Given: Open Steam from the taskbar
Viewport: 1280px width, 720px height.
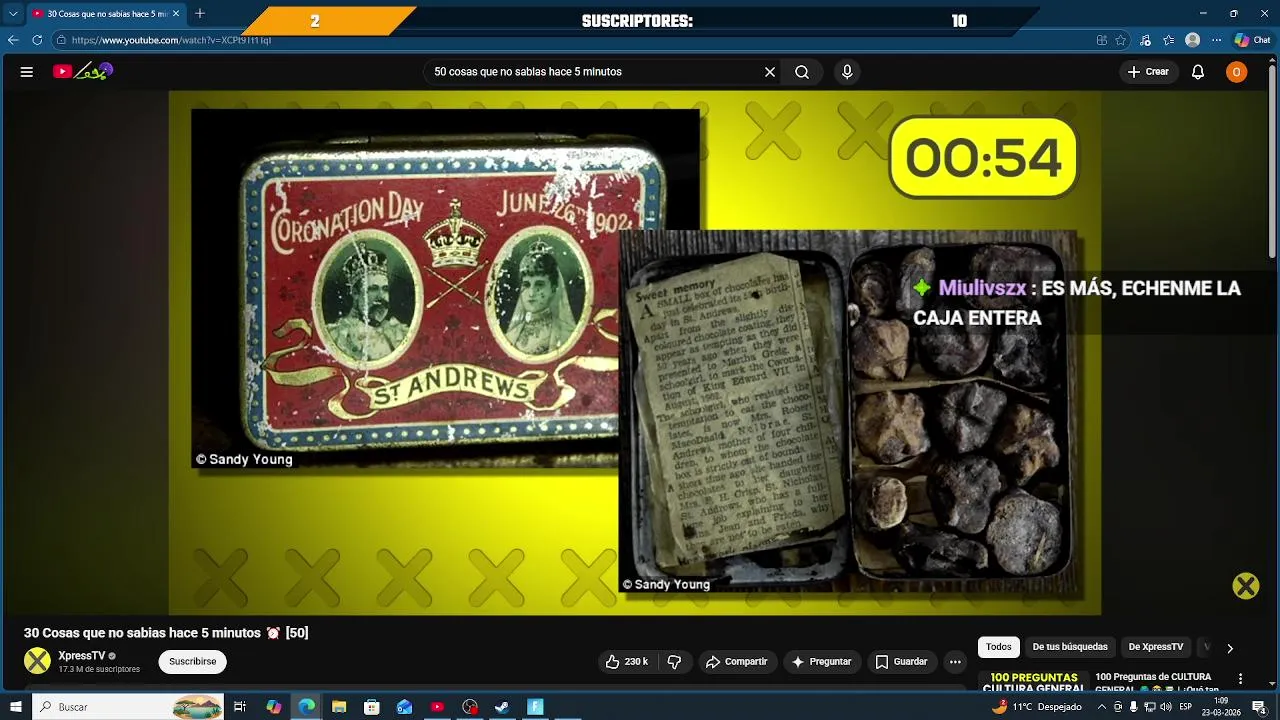Looking at the screenshot, I should point(502,707).
